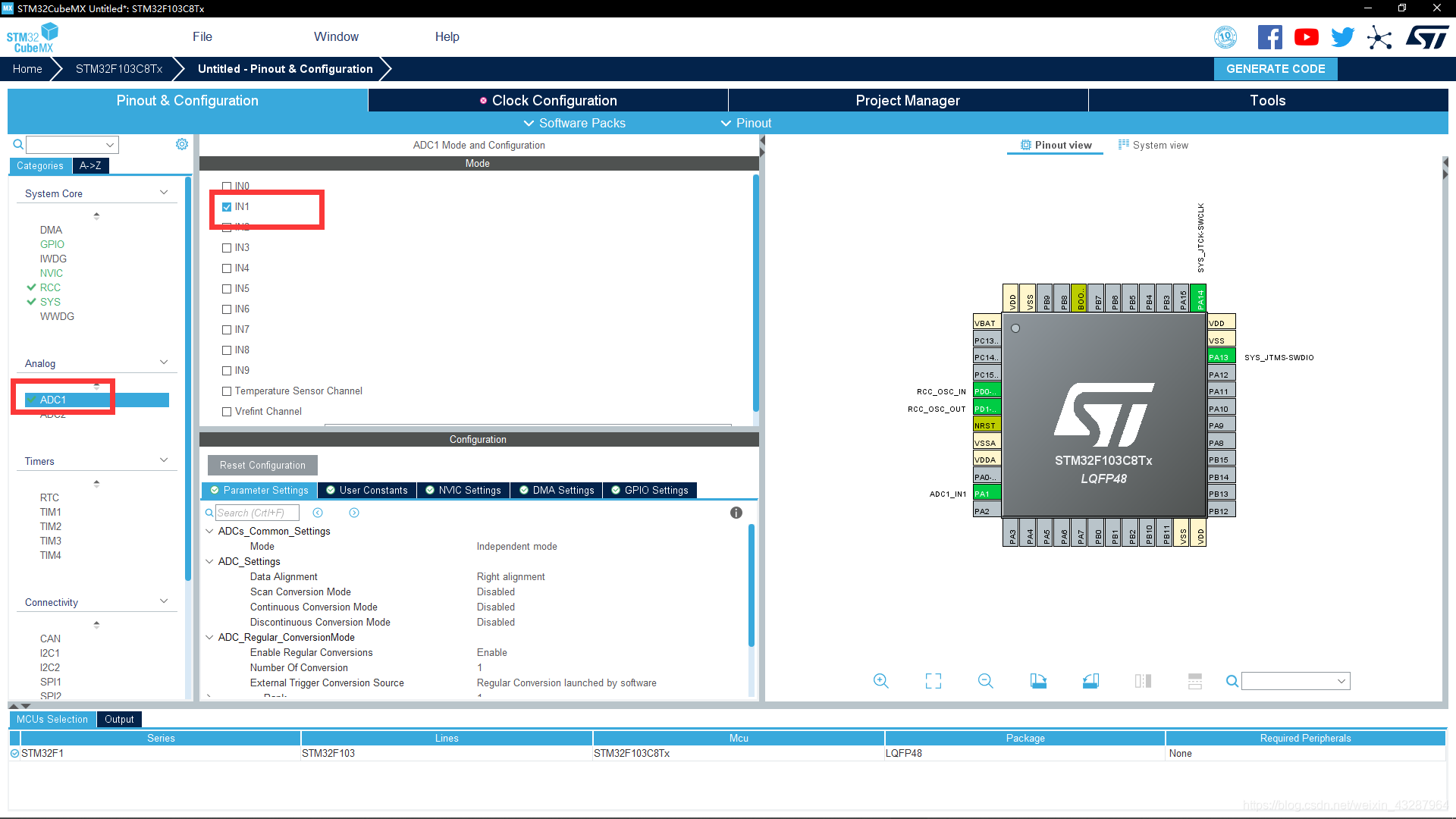Click the Reset Configuration button
The width and height of the screenshot is (1456, 819).
(262, 464)
